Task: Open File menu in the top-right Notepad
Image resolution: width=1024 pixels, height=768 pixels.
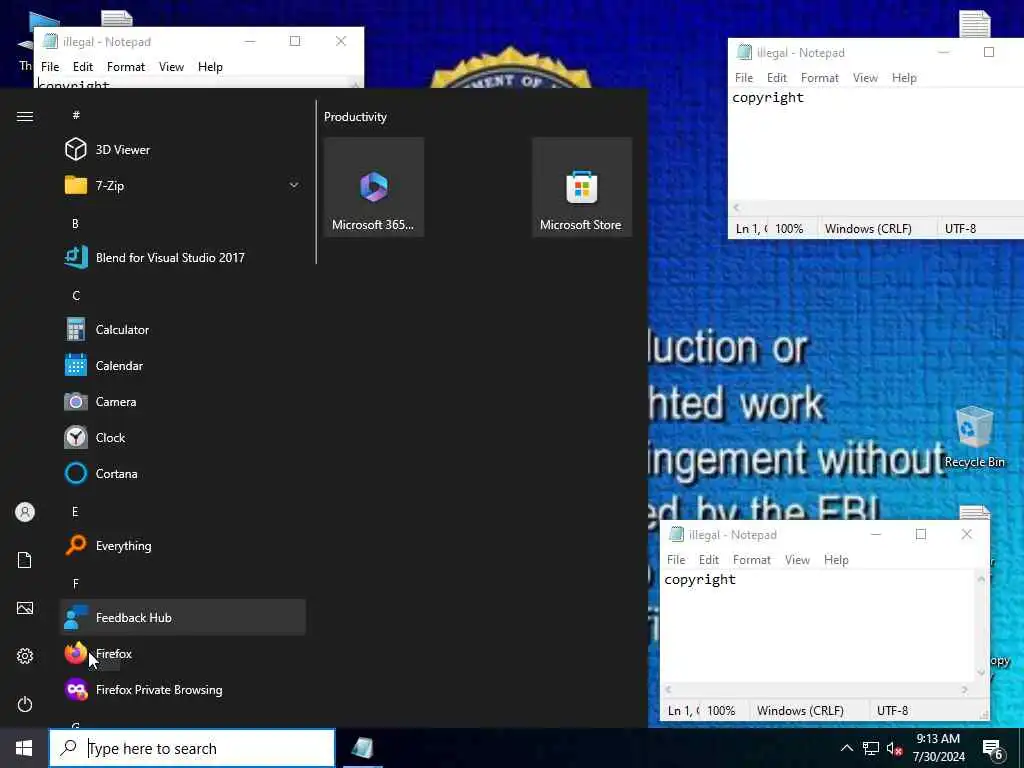Action: [744, 78]
